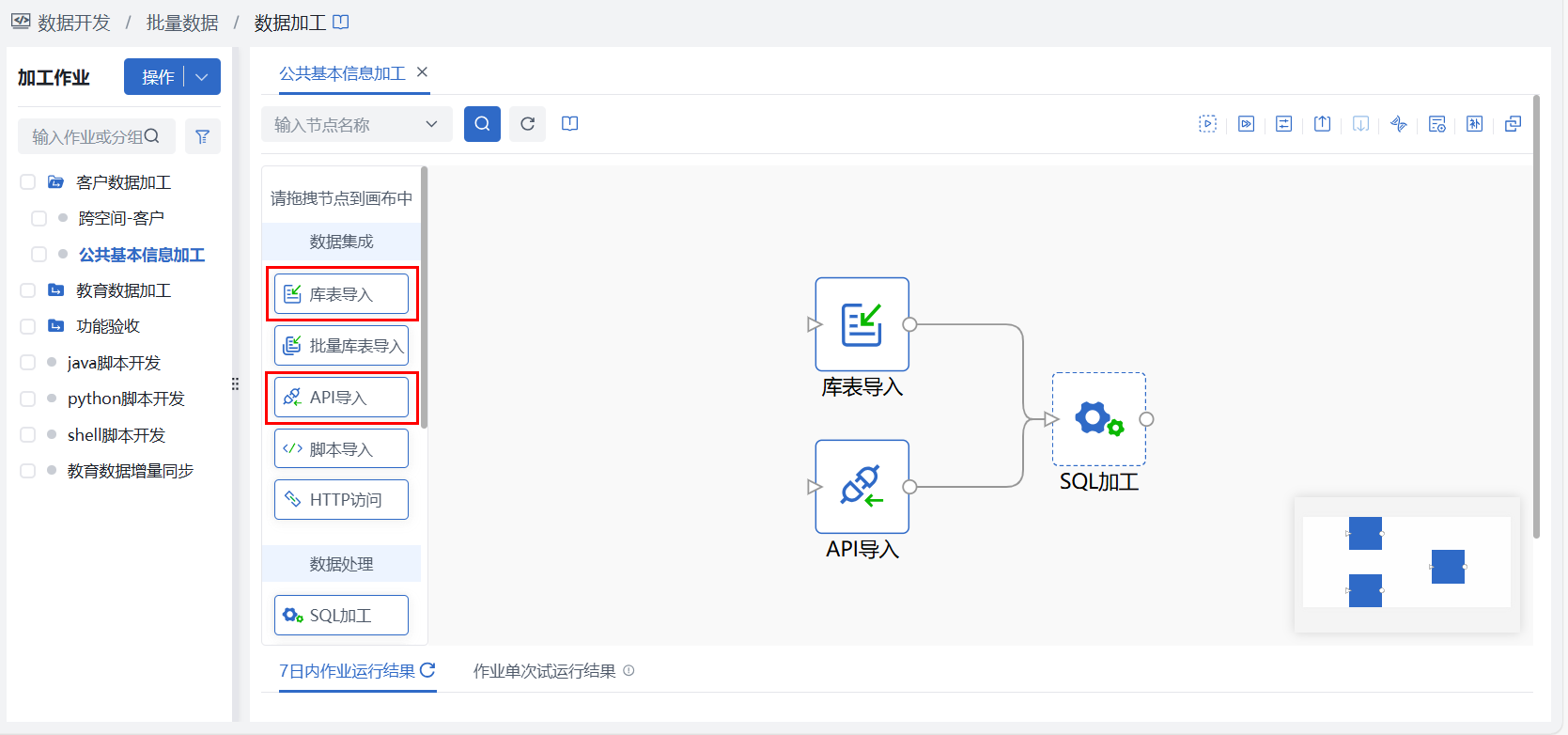Click the blue search magnifier button
This screenshot has height=735, width=1568.
pyautogui.click(x=482, y=124)
